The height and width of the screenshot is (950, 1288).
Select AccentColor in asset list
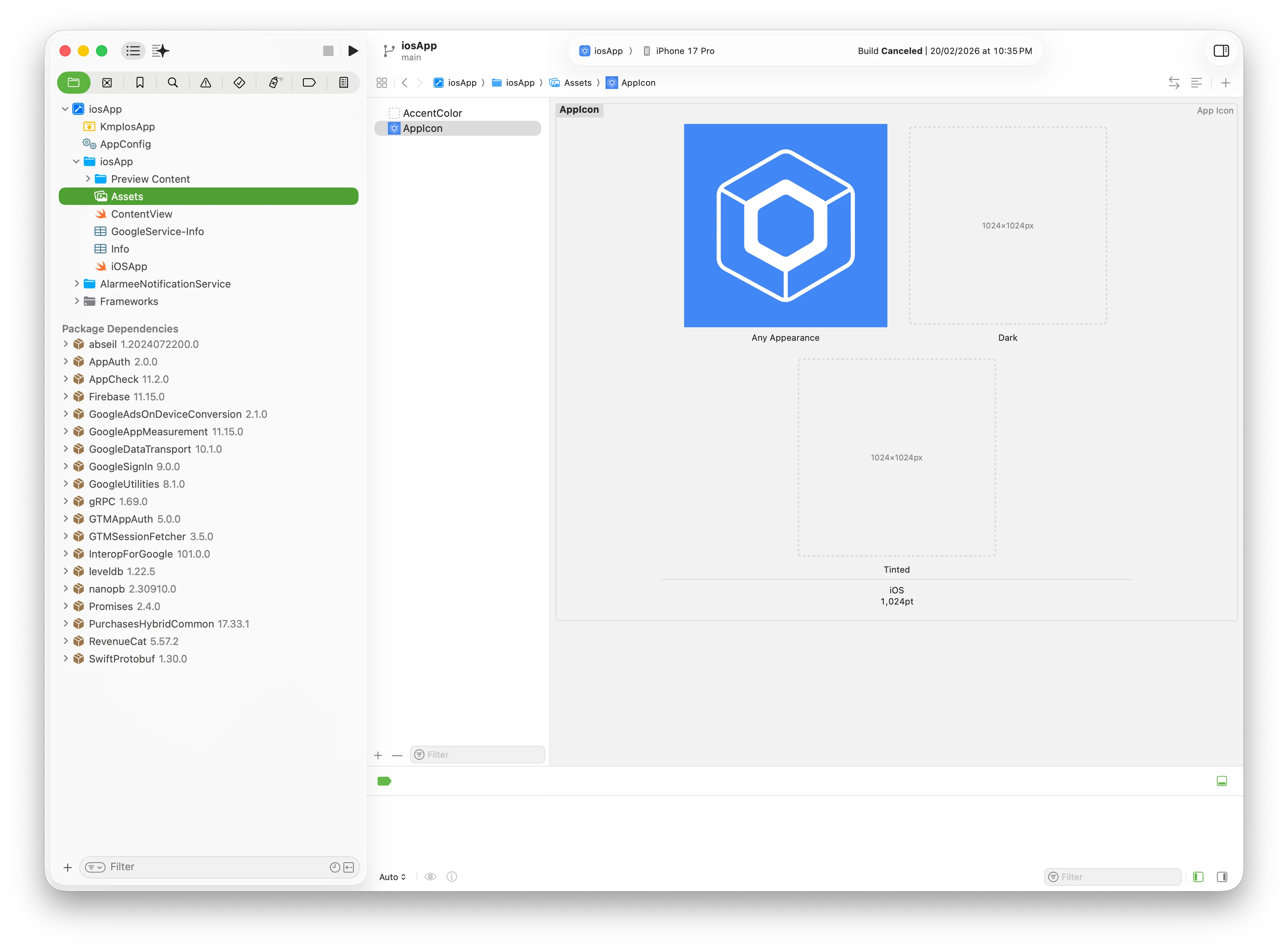(x=432, y=113)
